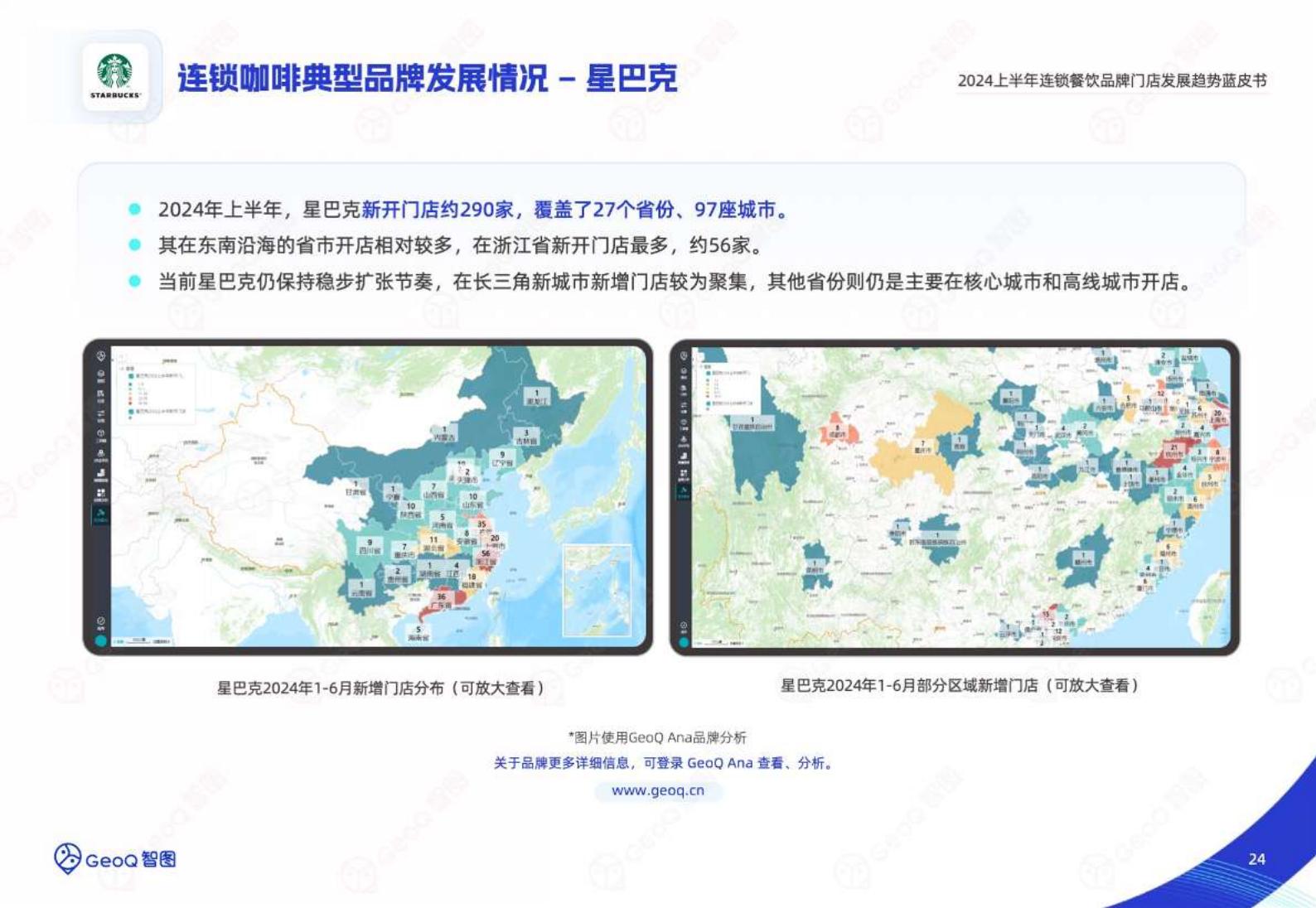Select the 甘肃省 label on the left map
This screenshot has width=1316, height=908.
(356, 489)
